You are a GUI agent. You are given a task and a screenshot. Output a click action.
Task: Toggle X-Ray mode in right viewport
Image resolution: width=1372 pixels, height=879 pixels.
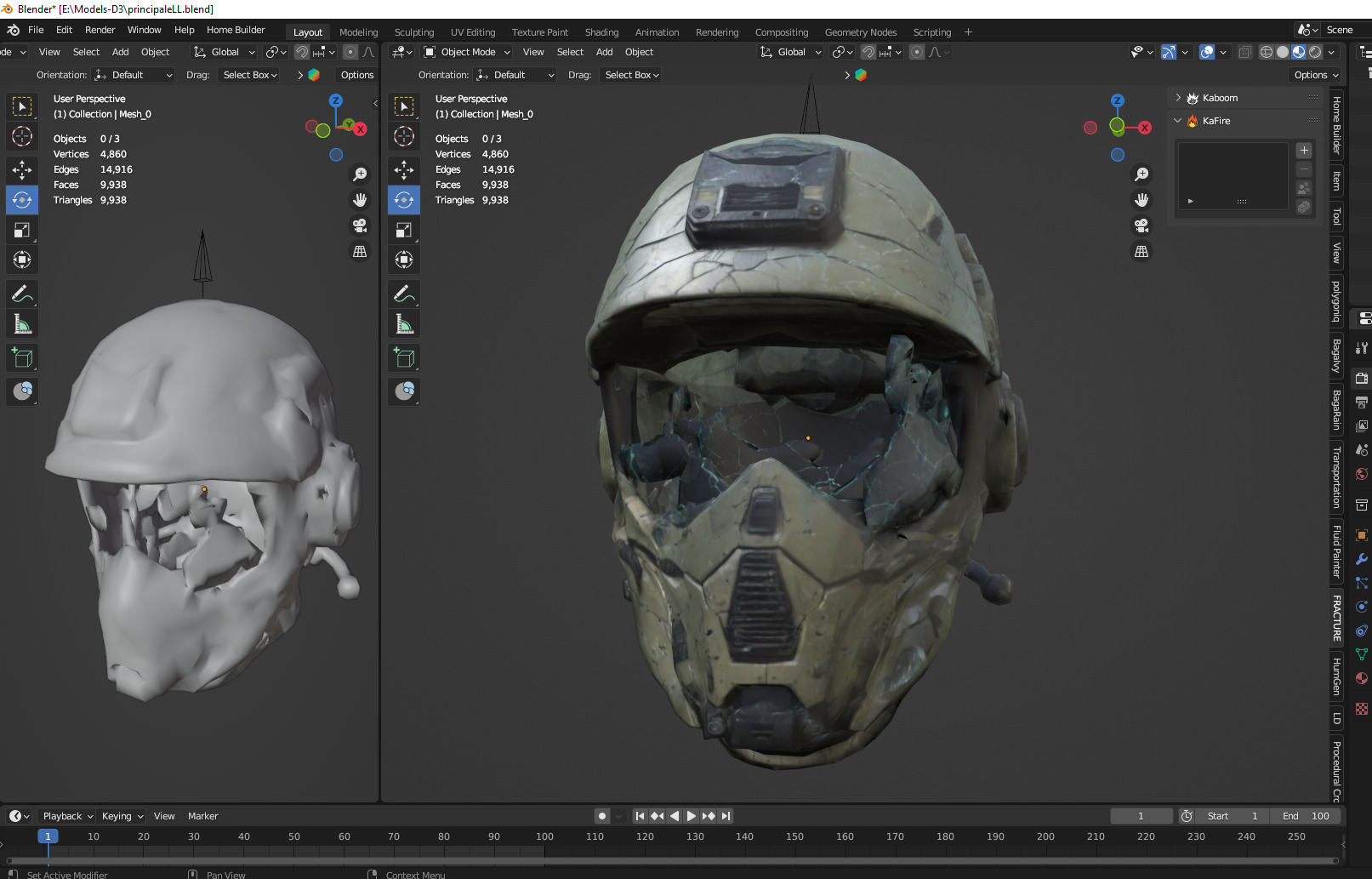tap(1245, 52)
